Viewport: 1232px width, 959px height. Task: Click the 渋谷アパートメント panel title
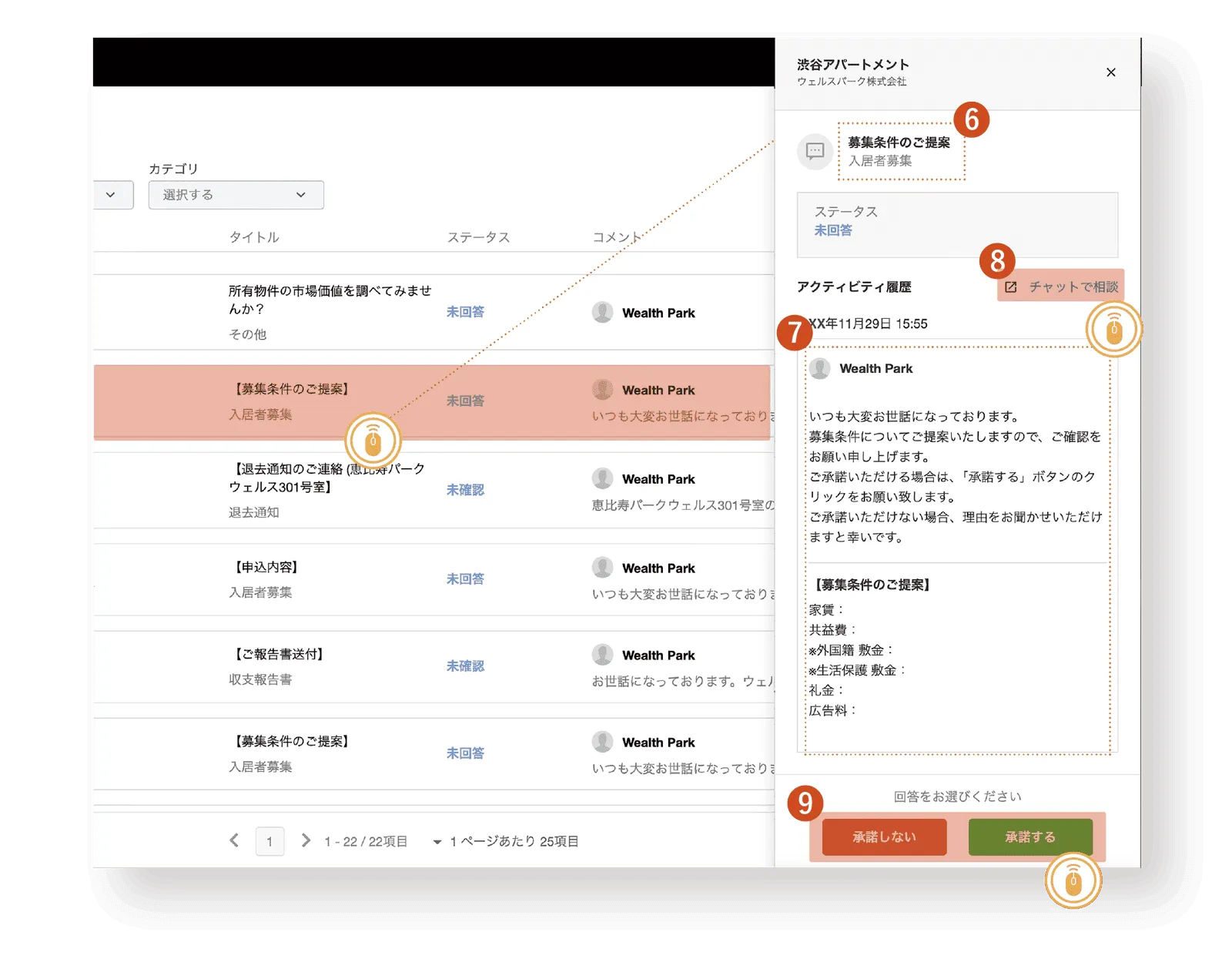853,65
